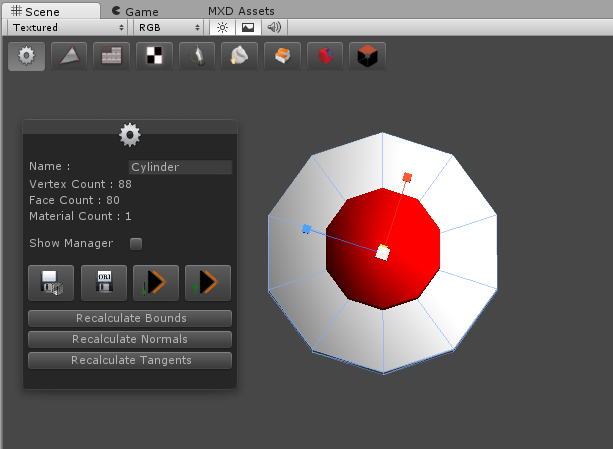Image resolution: width=613 pixels, height=449 pixels.
Task: Toggle the scene image effects button
Action: (x=248, y=27)
